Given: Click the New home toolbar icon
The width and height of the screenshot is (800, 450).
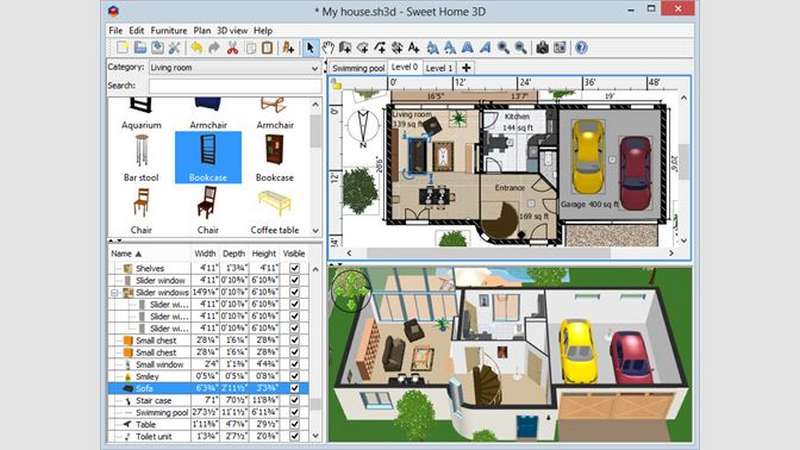Looking at the screenshot, I should pyautogui.click(x=122, y=48).
